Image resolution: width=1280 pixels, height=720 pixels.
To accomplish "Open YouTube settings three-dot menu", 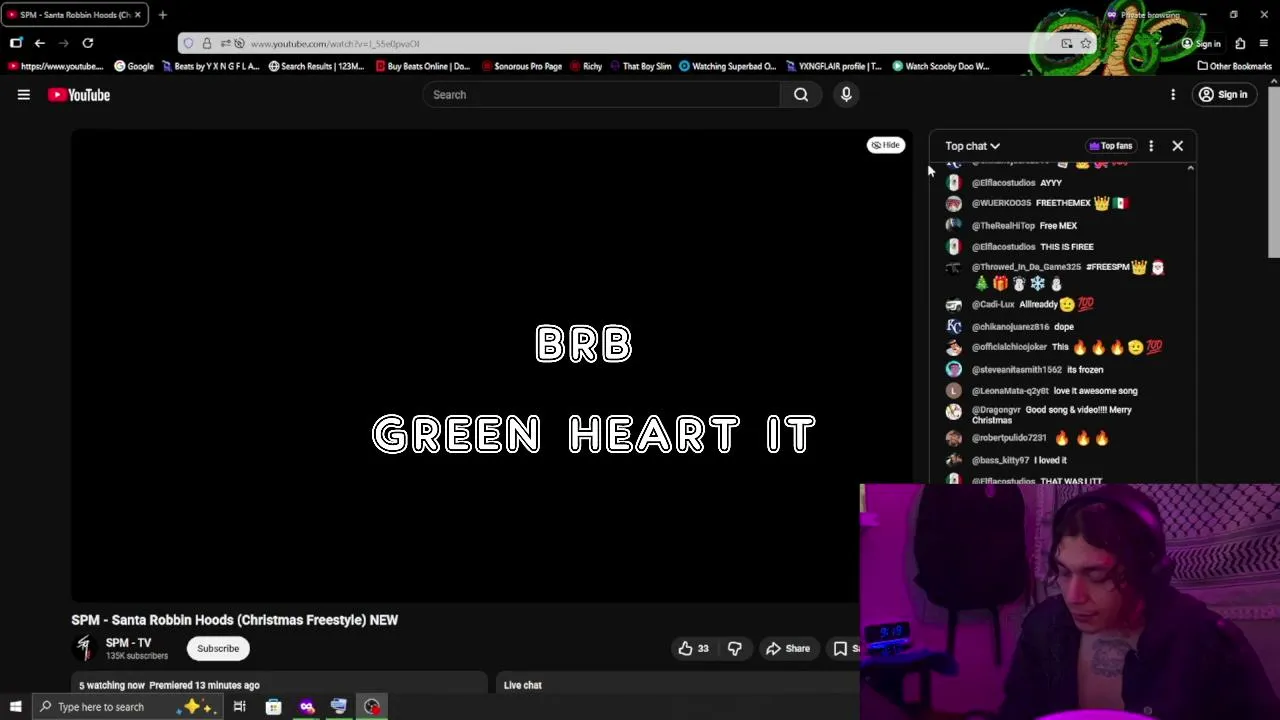I will (x=1173, y=95).
